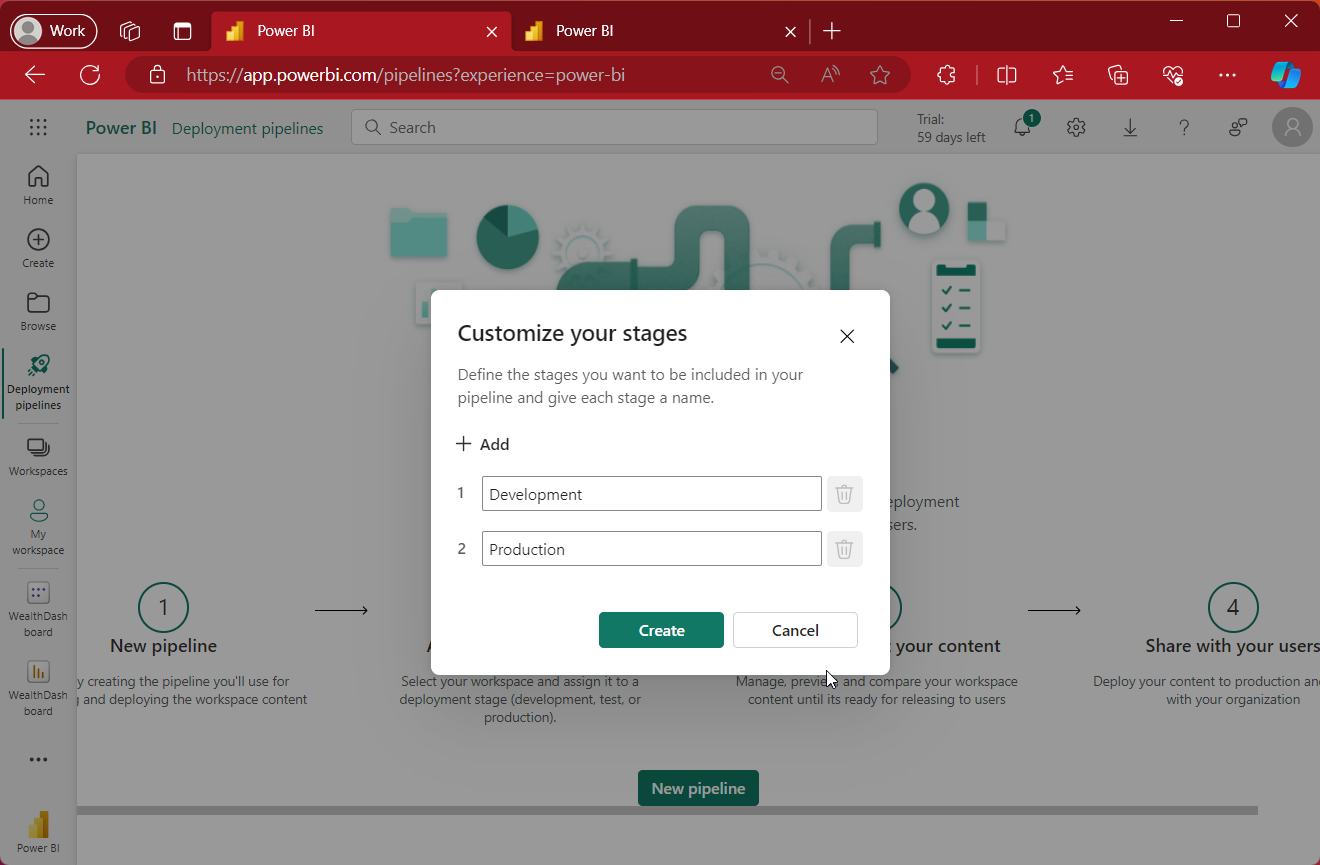
Task: Cancel the Customize your stages dialog
Action: click(795, 630)
